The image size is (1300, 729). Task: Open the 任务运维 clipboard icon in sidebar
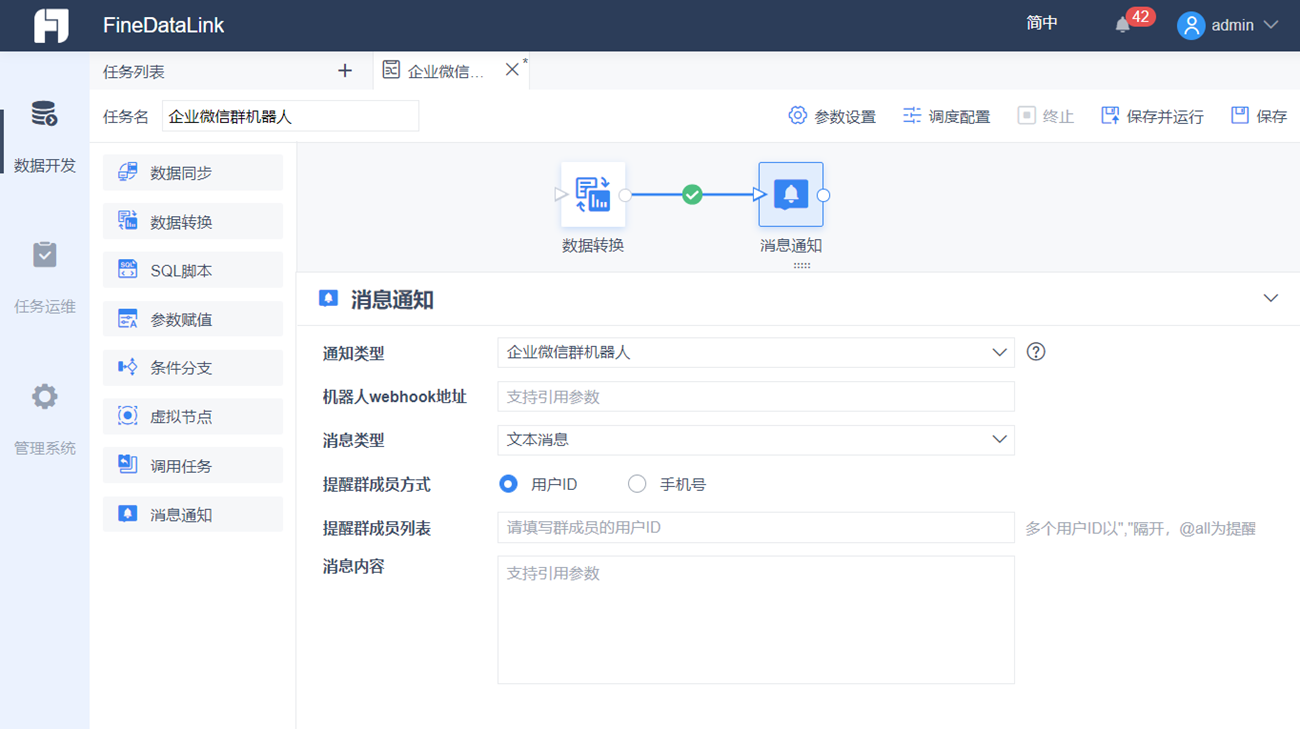[44, 255]
